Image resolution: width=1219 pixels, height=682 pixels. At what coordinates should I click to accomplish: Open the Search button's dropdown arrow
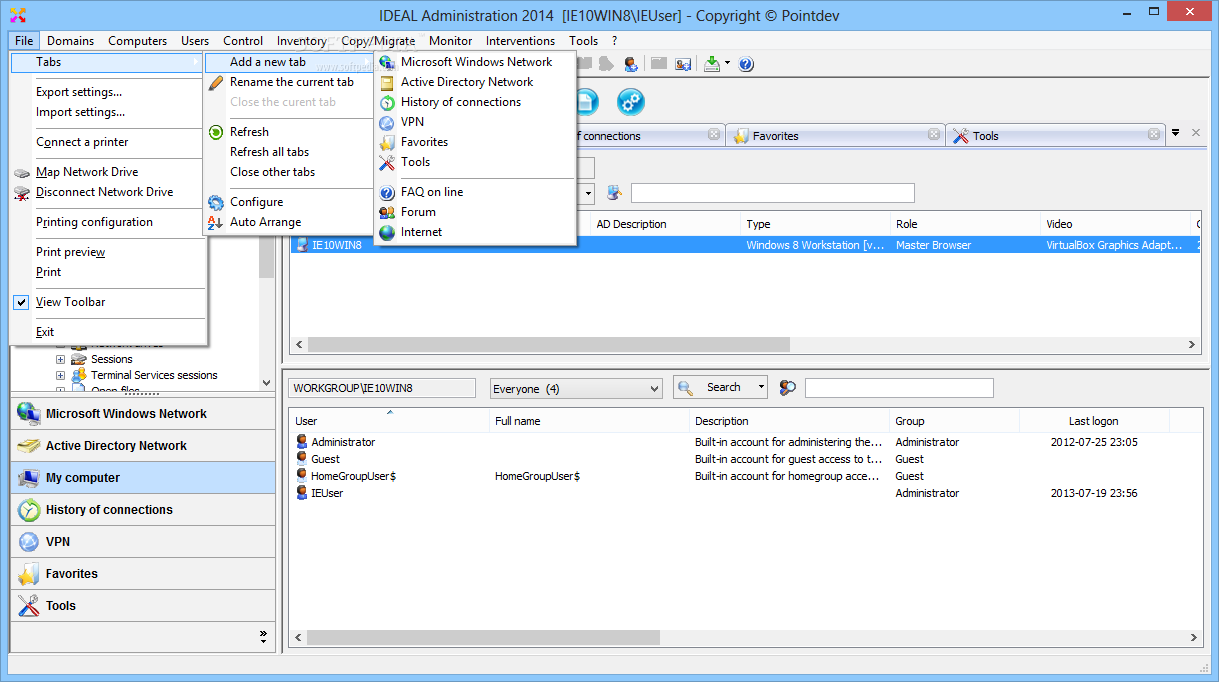coord(761,388)
